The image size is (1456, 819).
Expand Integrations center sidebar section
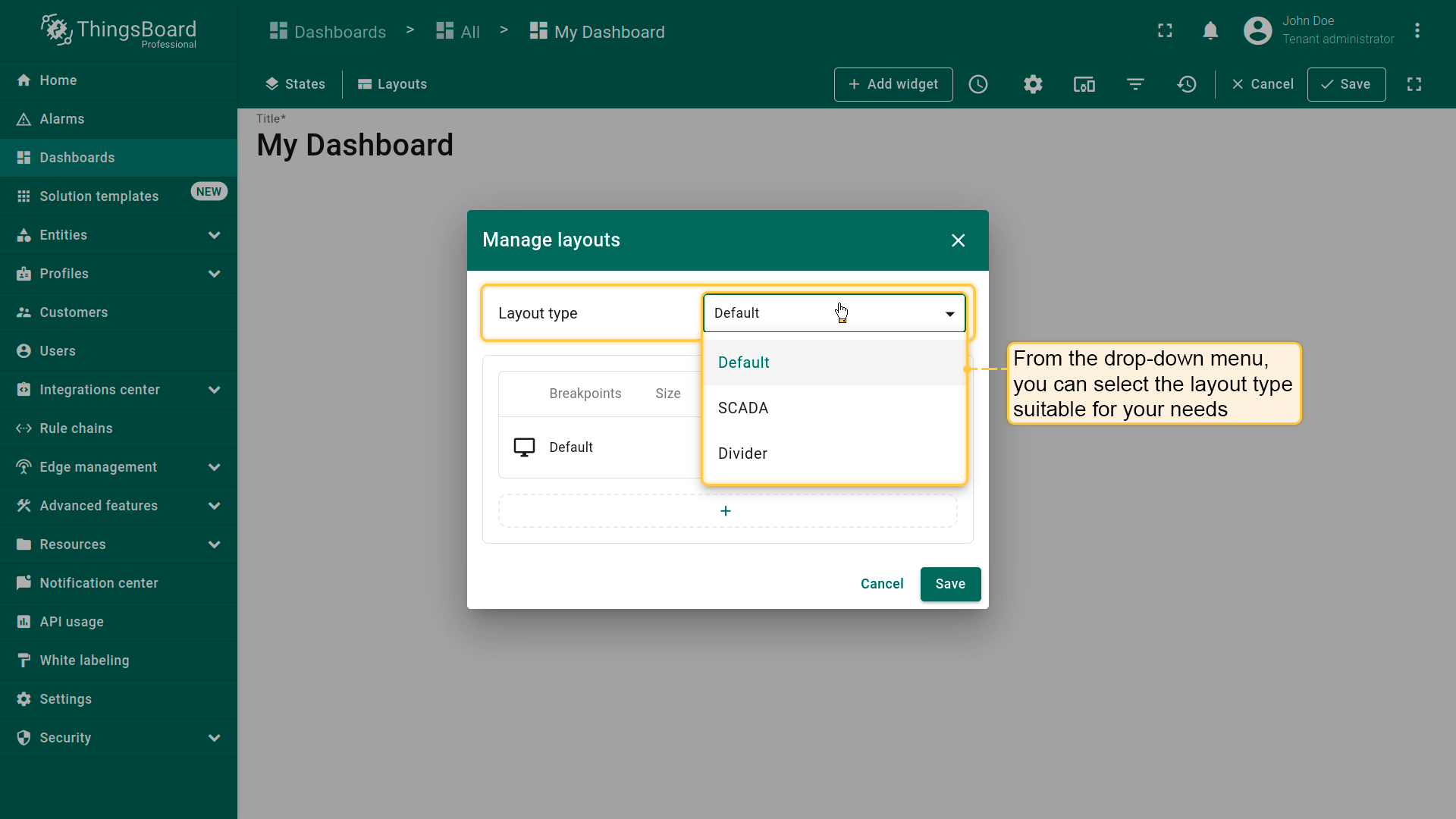click(x=214, y=390)
